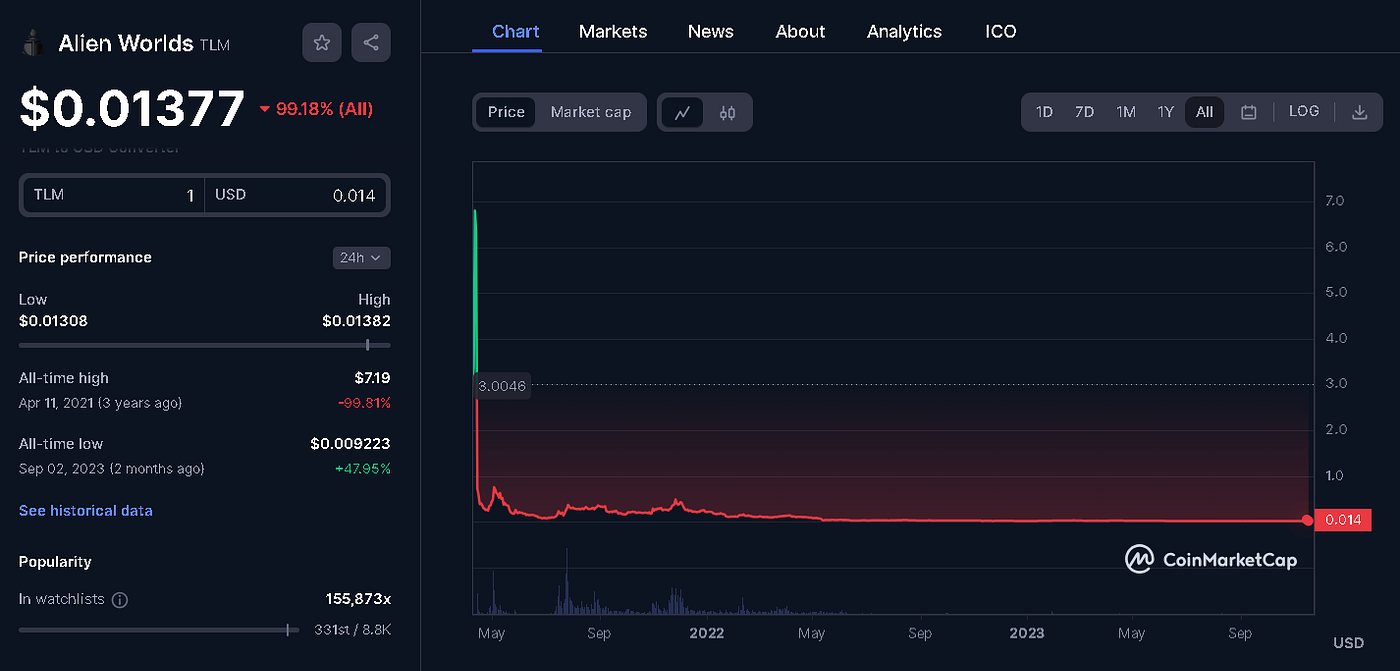Set chart range to 1D
This screenshot has height=671, width=1400.
coord(1044,112)
